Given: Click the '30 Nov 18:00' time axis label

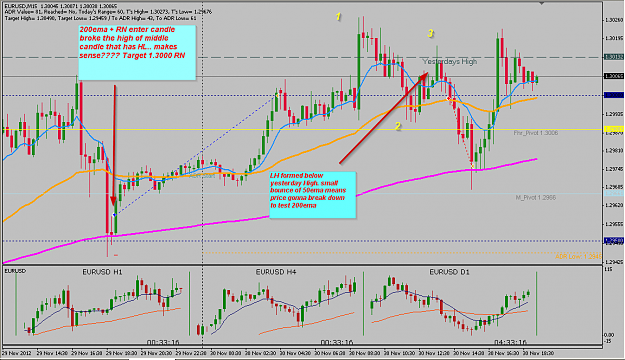Looking at the screenshot, I should (x=538, y=353).
